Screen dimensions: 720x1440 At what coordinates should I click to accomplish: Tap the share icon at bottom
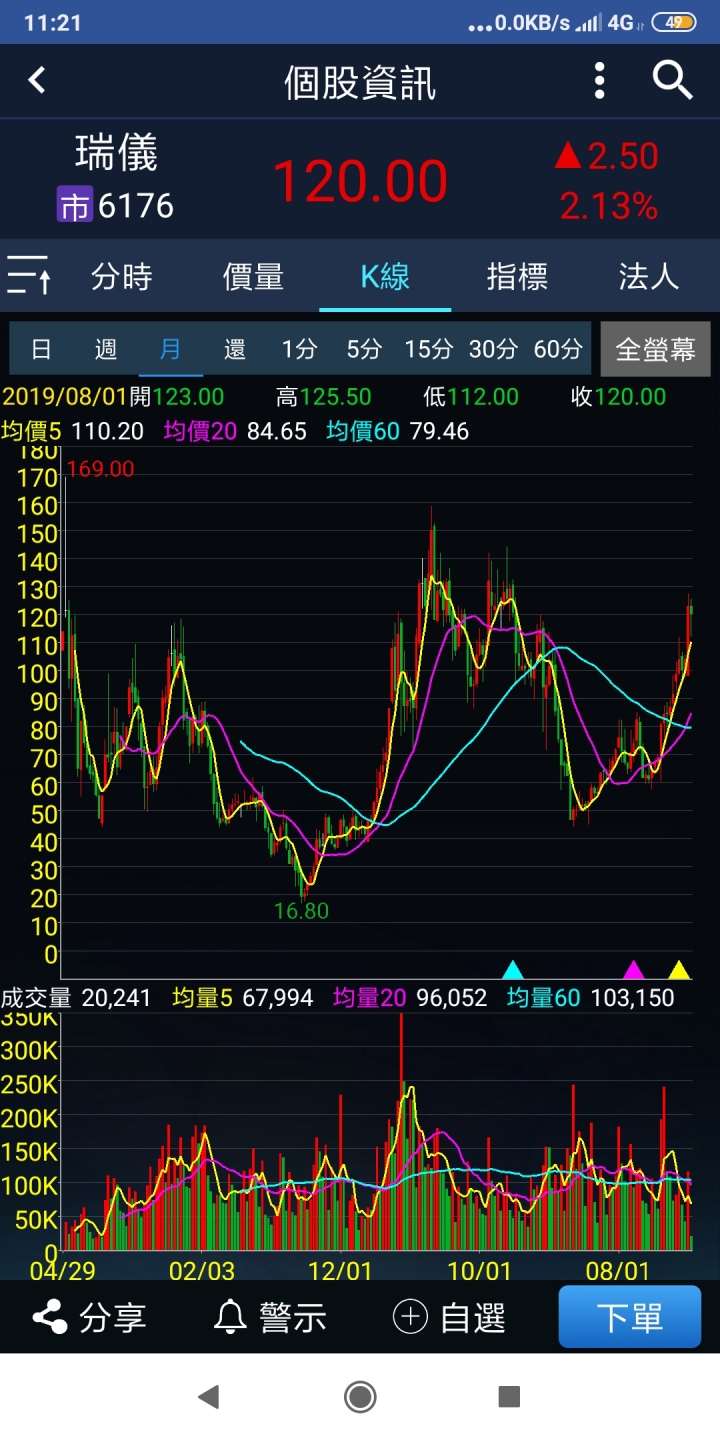[50, 1317]
